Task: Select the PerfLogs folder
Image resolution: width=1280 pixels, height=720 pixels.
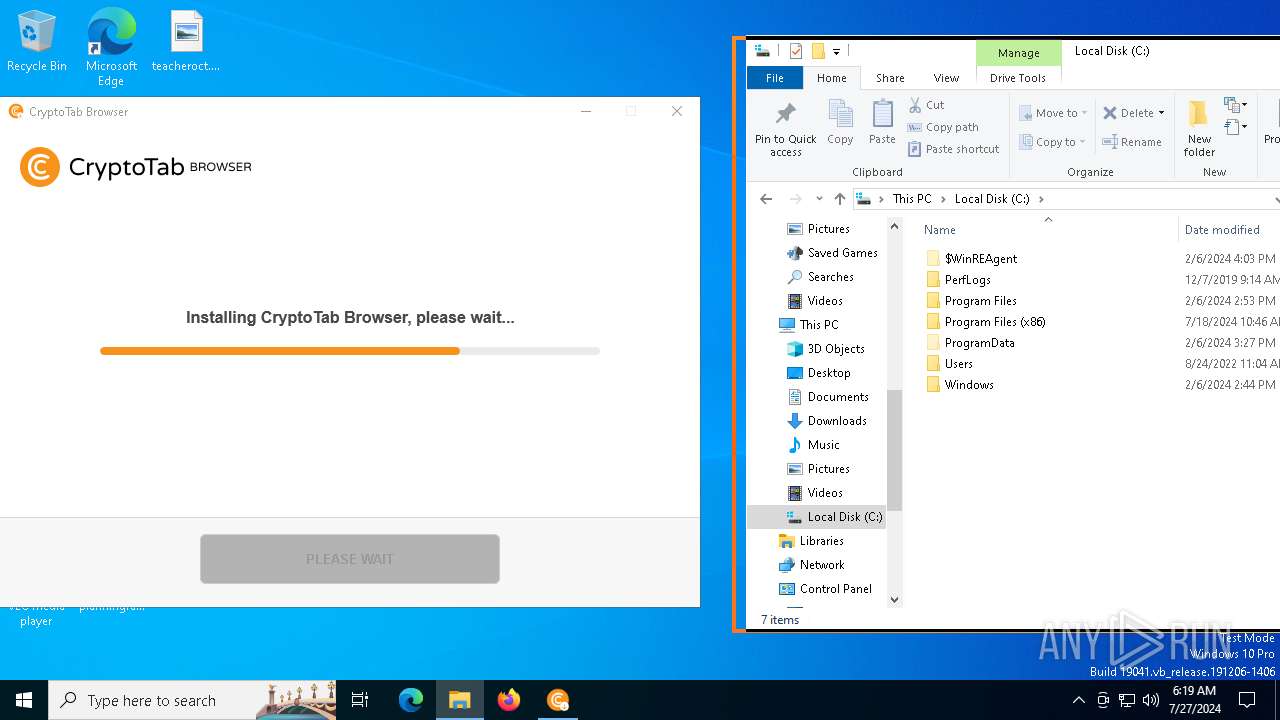Action: coord(968,280)
